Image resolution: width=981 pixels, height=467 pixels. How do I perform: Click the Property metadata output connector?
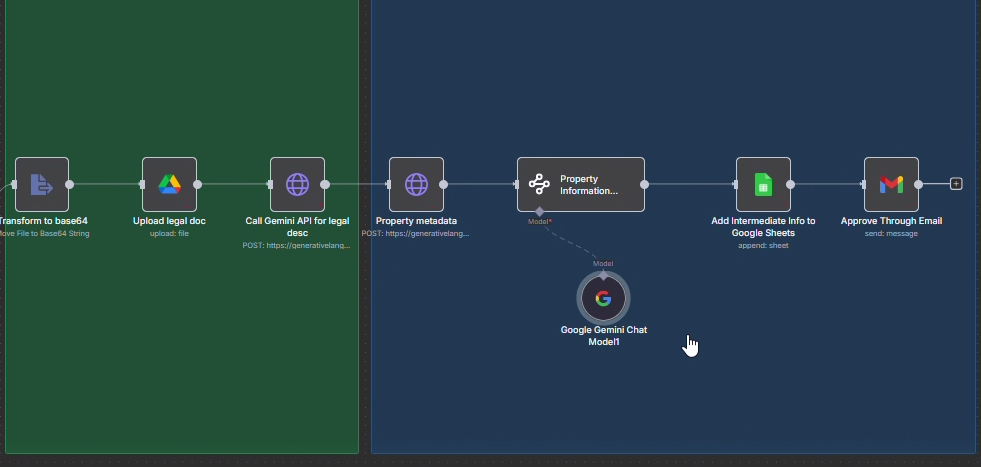(x=444, y=184)
